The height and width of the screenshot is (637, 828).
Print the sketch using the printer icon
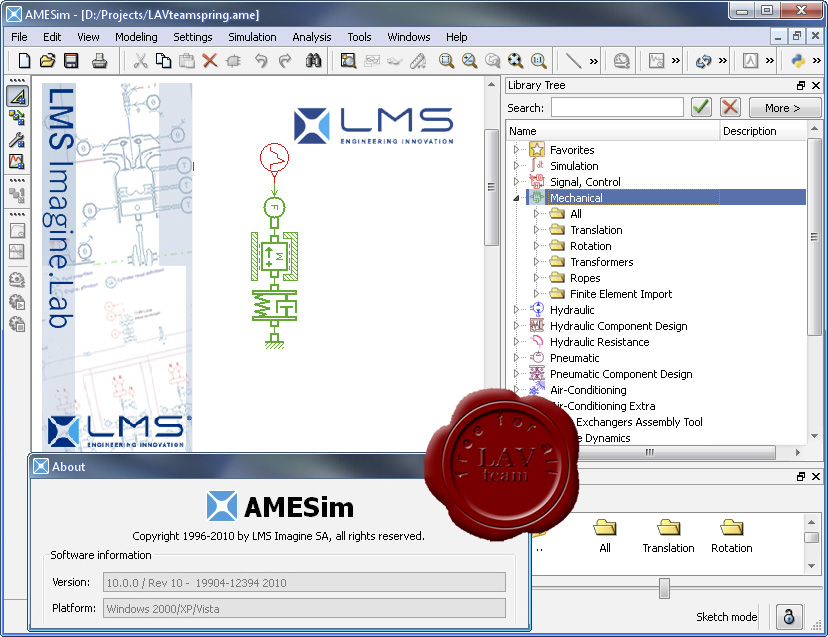point(99,61)
